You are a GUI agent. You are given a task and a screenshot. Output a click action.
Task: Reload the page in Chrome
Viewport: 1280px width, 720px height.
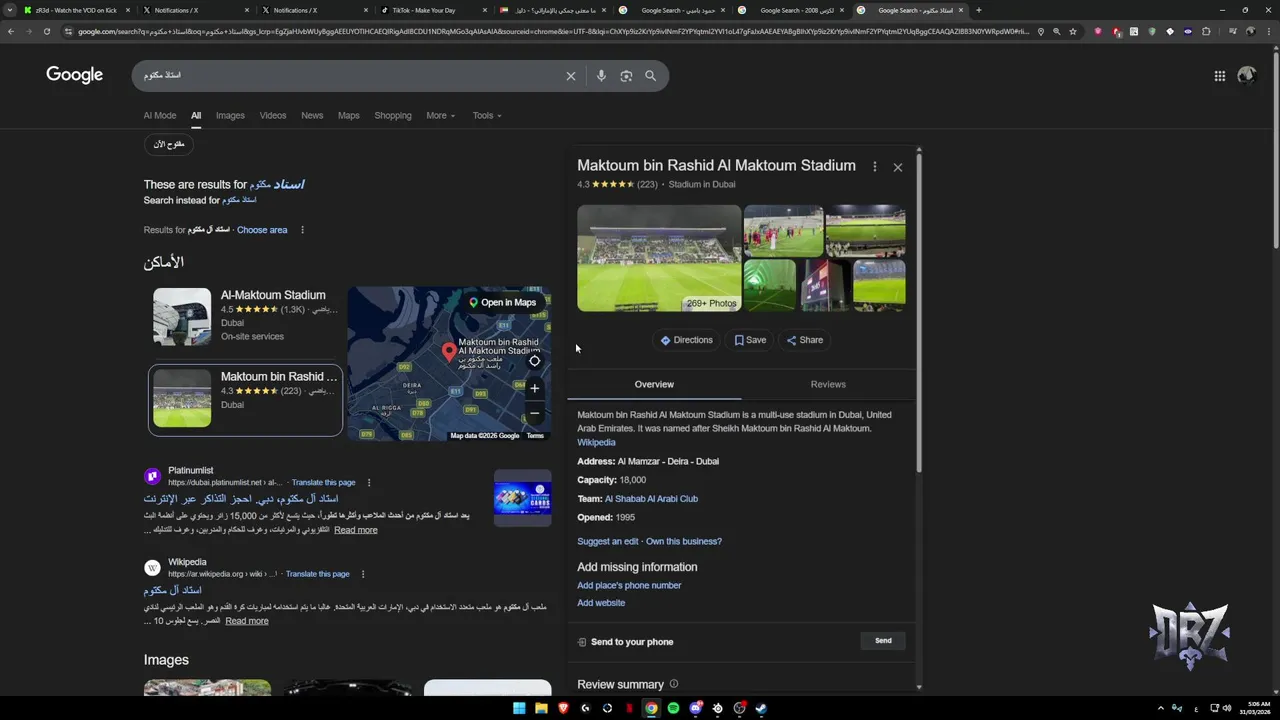click(x=46, y=31)
